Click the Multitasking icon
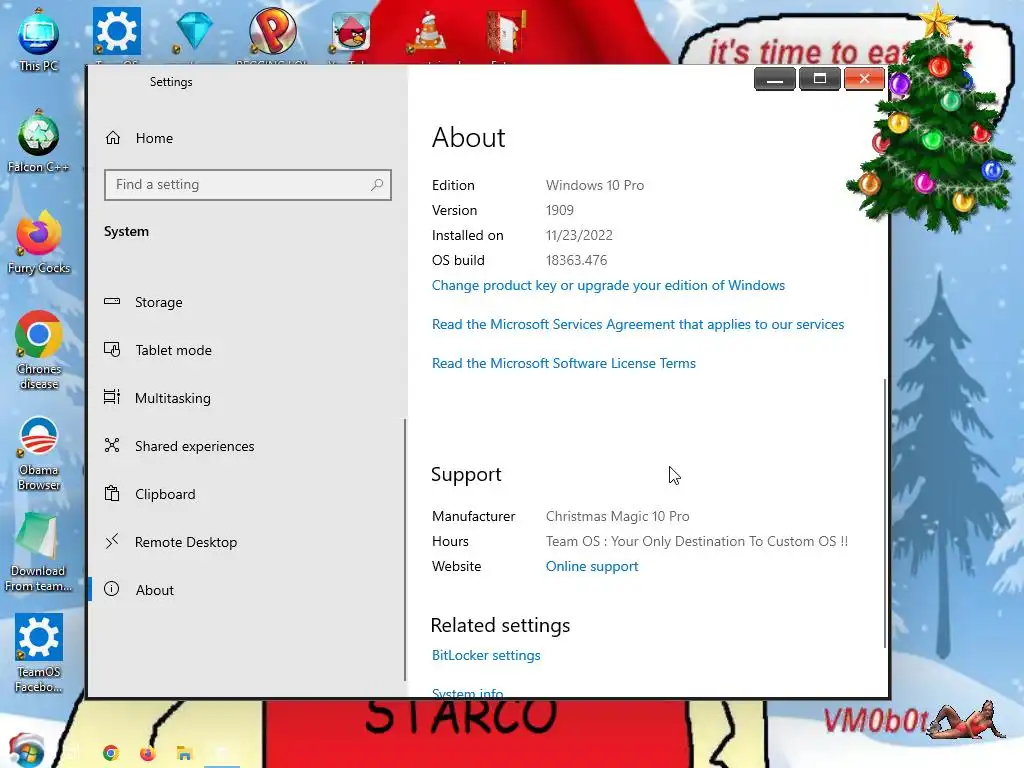 112,398
